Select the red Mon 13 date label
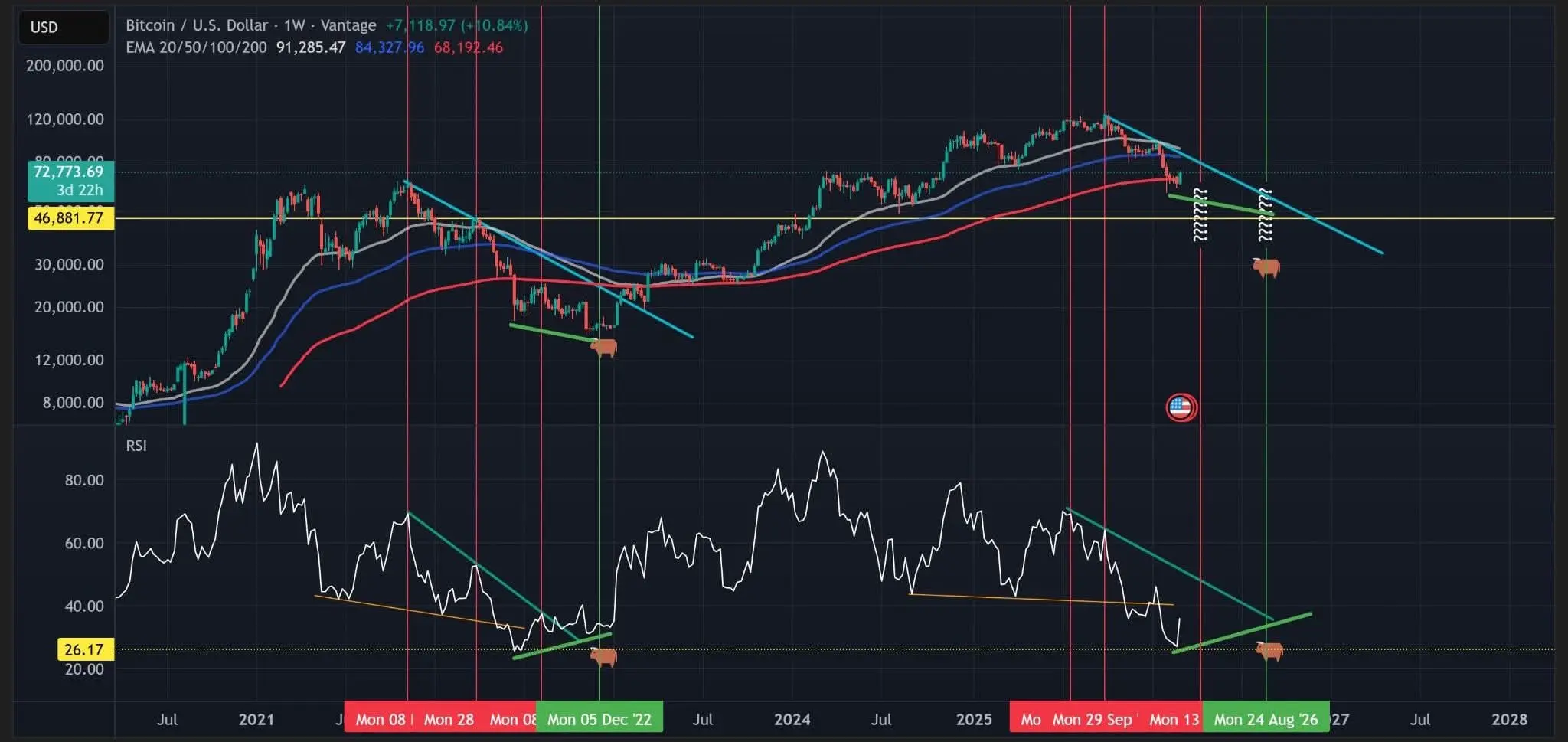This screenshot has height=742, width=1568. 1174,720
